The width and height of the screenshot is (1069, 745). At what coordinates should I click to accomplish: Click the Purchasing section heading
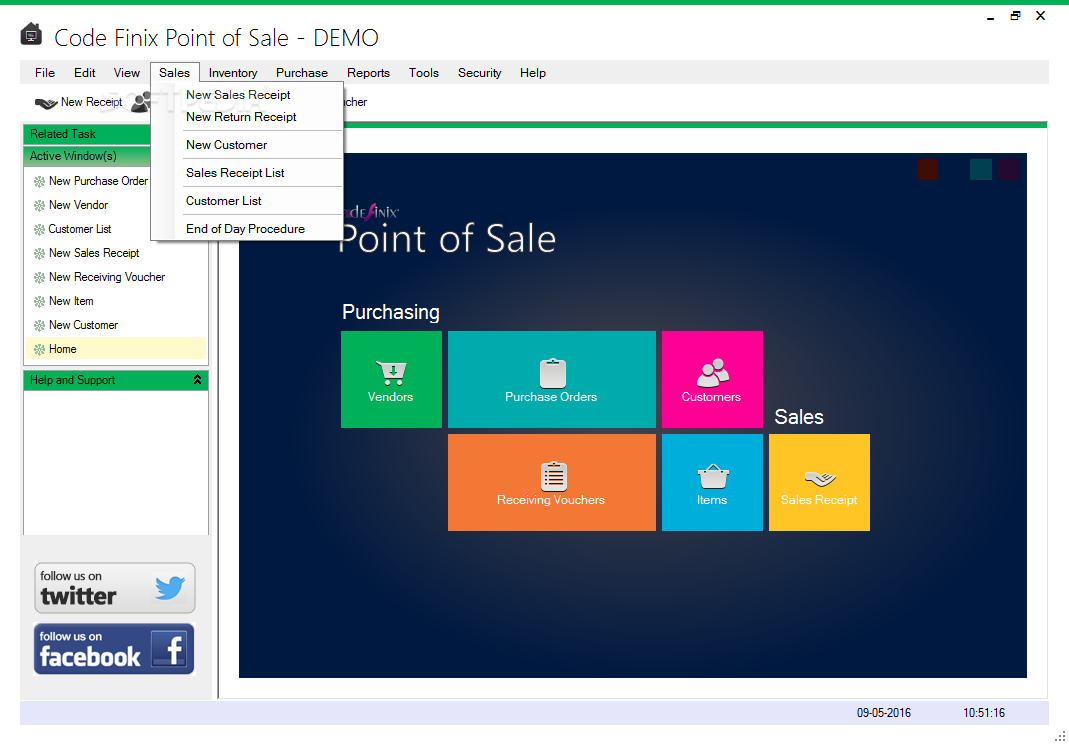click(391, 312)
